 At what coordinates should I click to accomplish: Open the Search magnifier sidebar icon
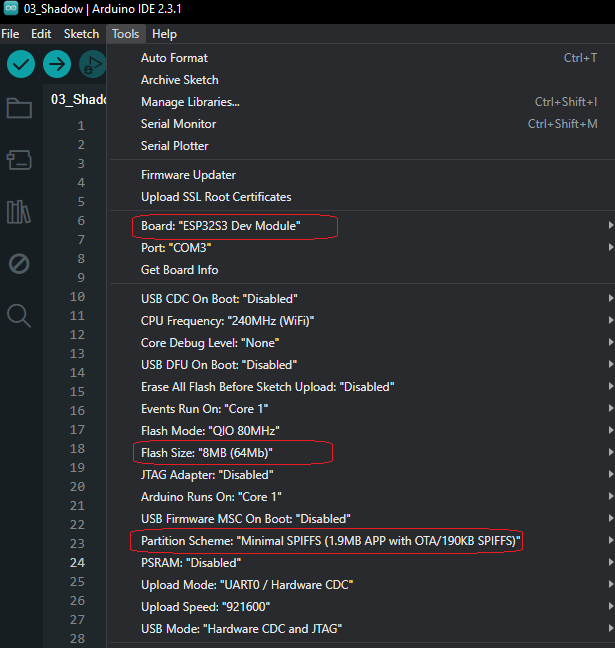click(19, 316)
